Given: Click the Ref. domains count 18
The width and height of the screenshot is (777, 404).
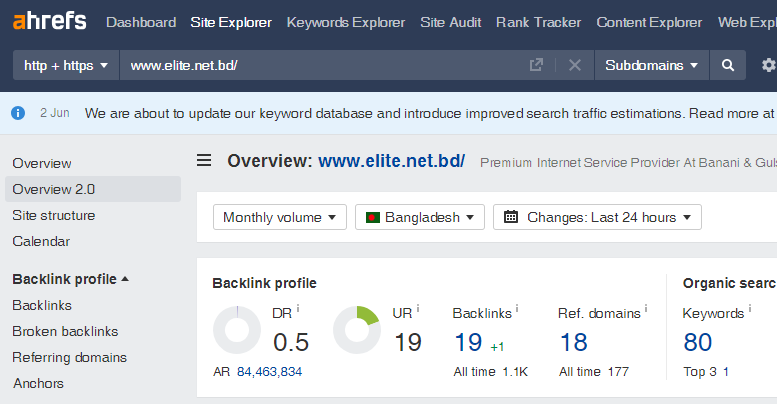Looking at the screenshot, I should click(574, 342).
